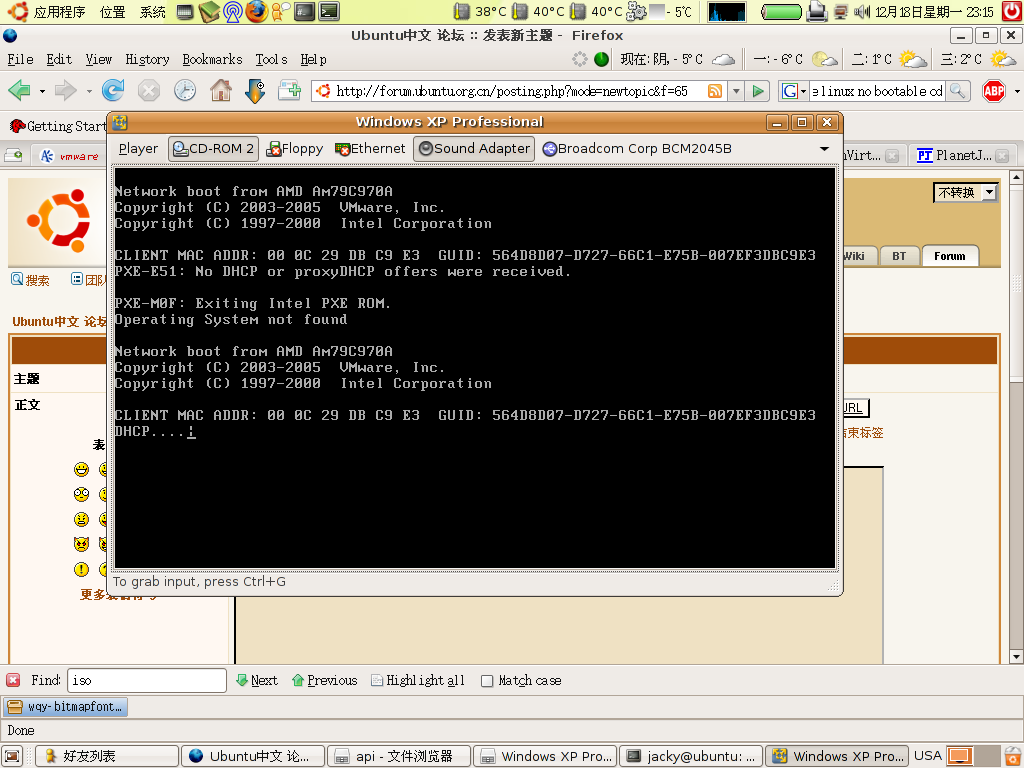Toggle the Floppy device in VMware Player
Viewport: 1024px width, 768px height.
pos(295,149)
